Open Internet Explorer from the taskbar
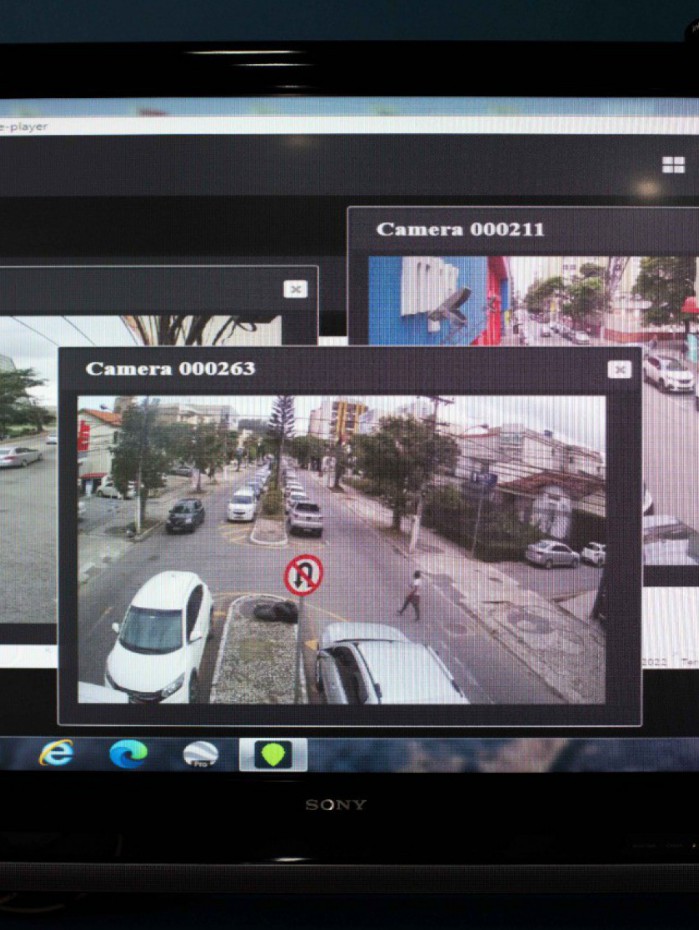 click(x=56, y=753)
